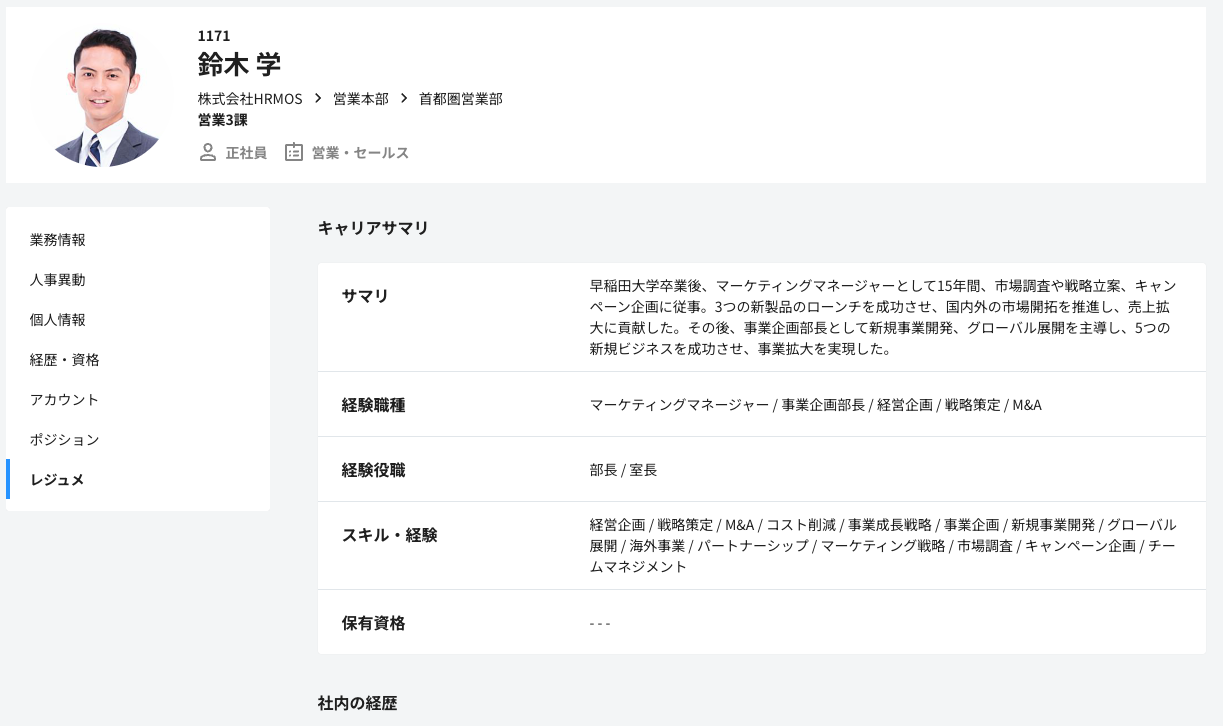This screenshot has height=726, width=1223.
Task: Expand breadcrumb chevron after 株式会社HRMOS
Action: click(316, 99)
